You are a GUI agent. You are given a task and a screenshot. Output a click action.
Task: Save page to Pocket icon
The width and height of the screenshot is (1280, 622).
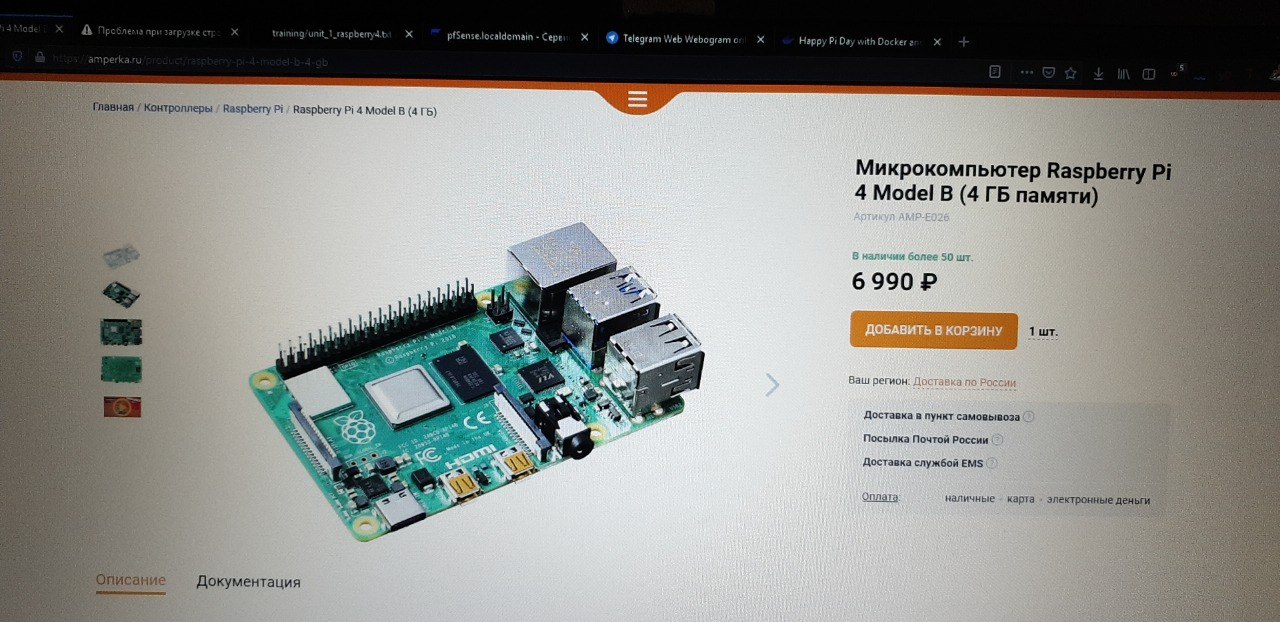coord(1048,72)
